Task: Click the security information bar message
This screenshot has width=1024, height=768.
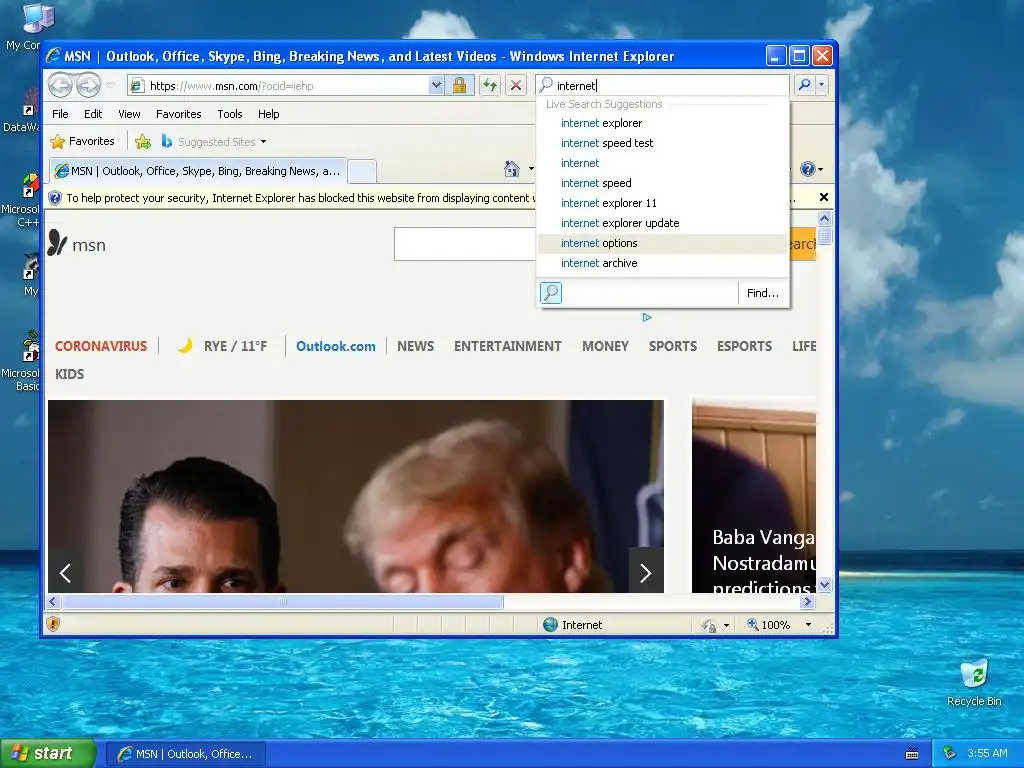Action: pos(300,198)
